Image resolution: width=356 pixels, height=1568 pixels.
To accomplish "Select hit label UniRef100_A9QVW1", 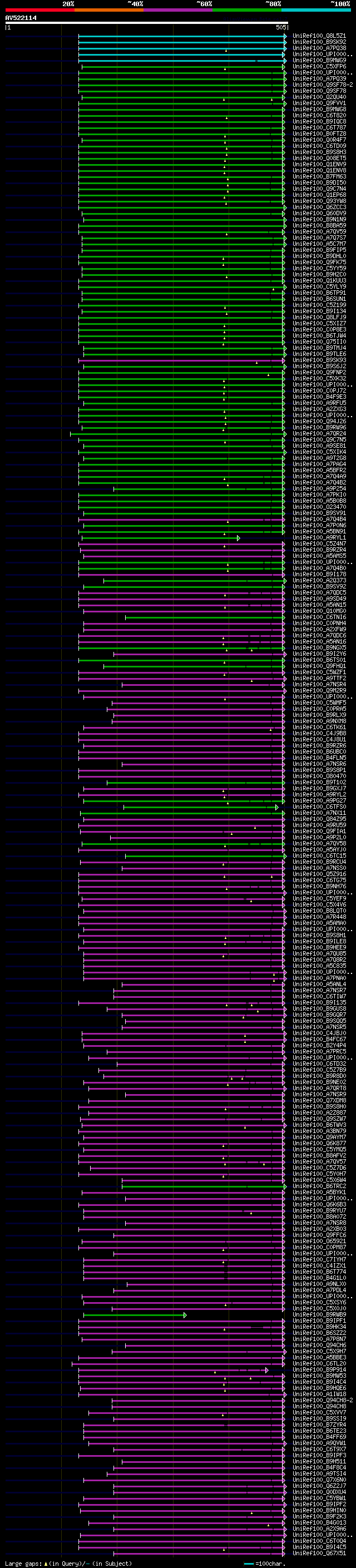I will click(x=319, y=1443).
